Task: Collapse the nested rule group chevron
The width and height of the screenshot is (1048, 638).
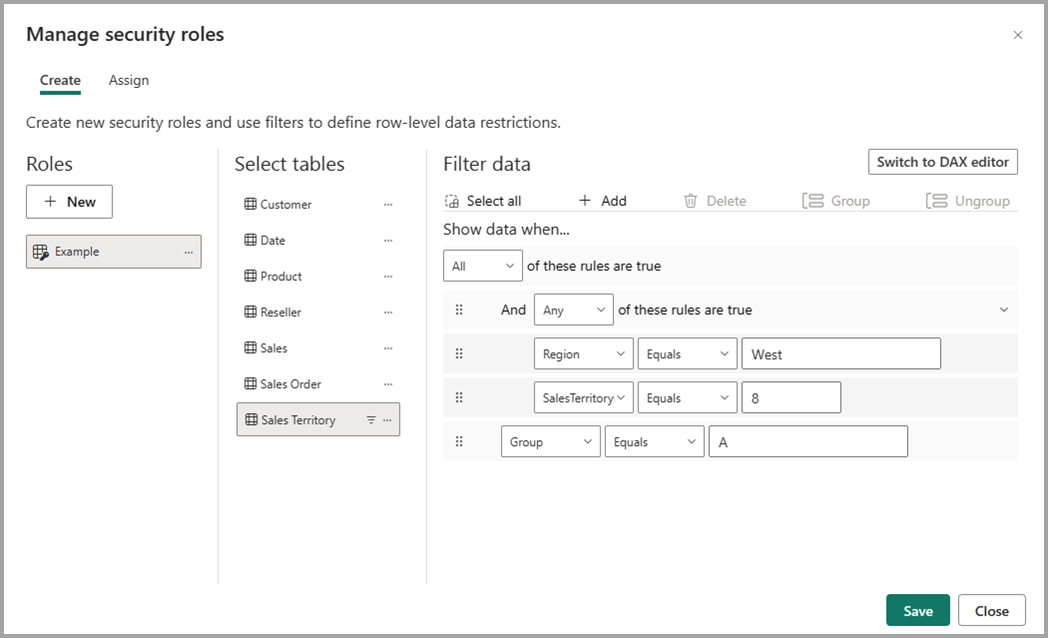Action: coord(1004,310)
